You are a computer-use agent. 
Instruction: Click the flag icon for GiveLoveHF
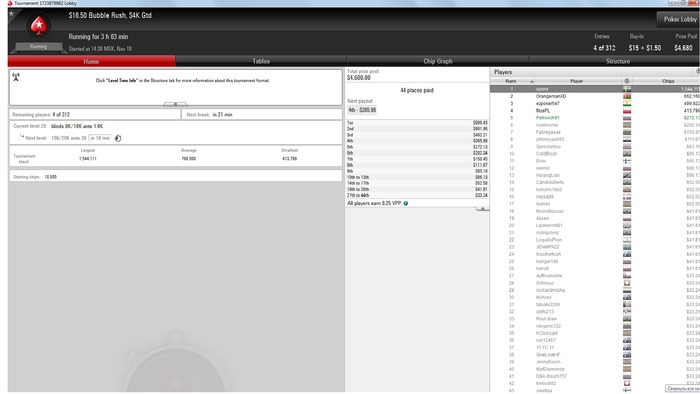pos(627,355)
